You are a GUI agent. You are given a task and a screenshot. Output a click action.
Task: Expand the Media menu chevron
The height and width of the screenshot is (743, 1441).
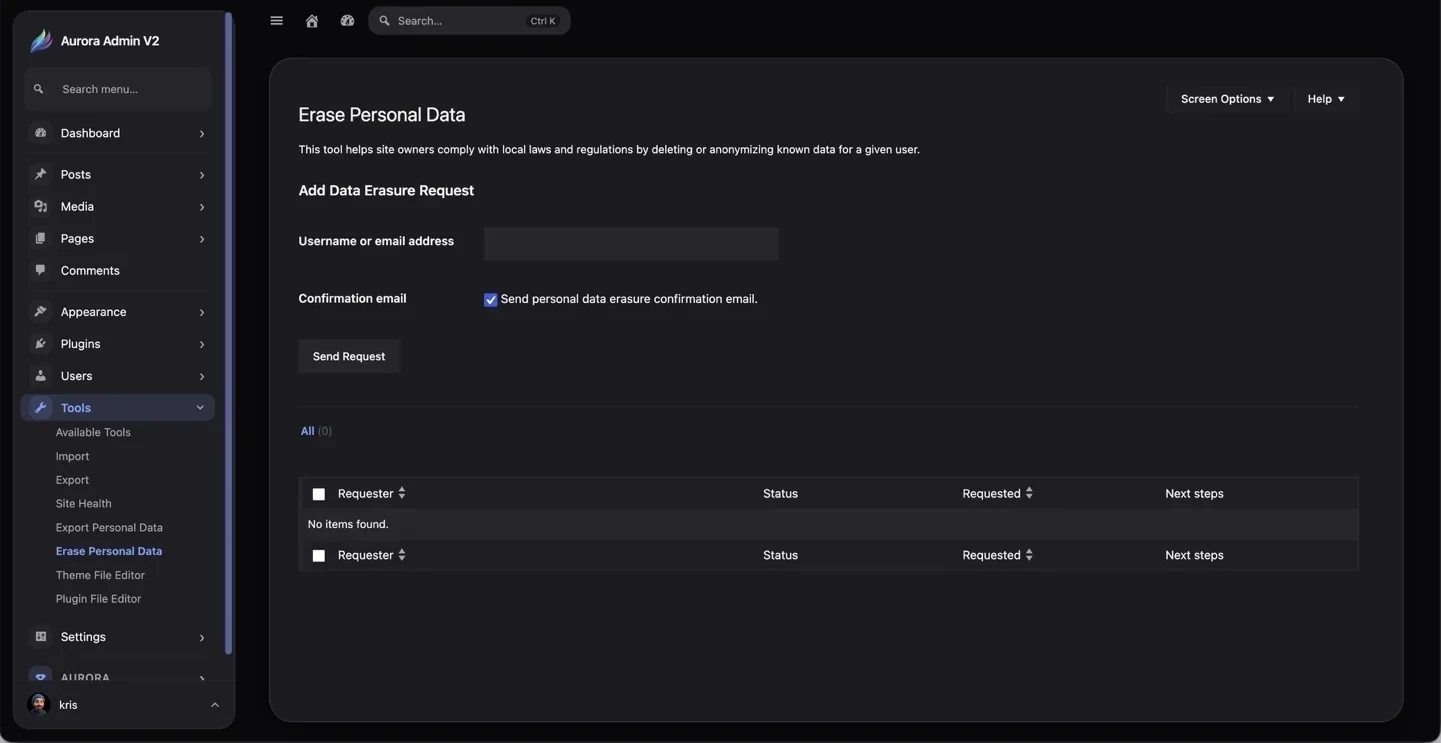[202, 207]
